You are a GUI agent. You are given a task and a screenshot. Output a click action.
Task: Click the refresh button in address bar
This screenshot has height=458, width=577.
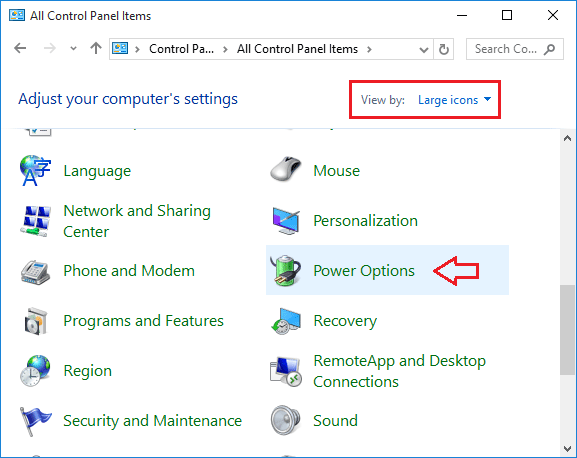tap(444, 49)
